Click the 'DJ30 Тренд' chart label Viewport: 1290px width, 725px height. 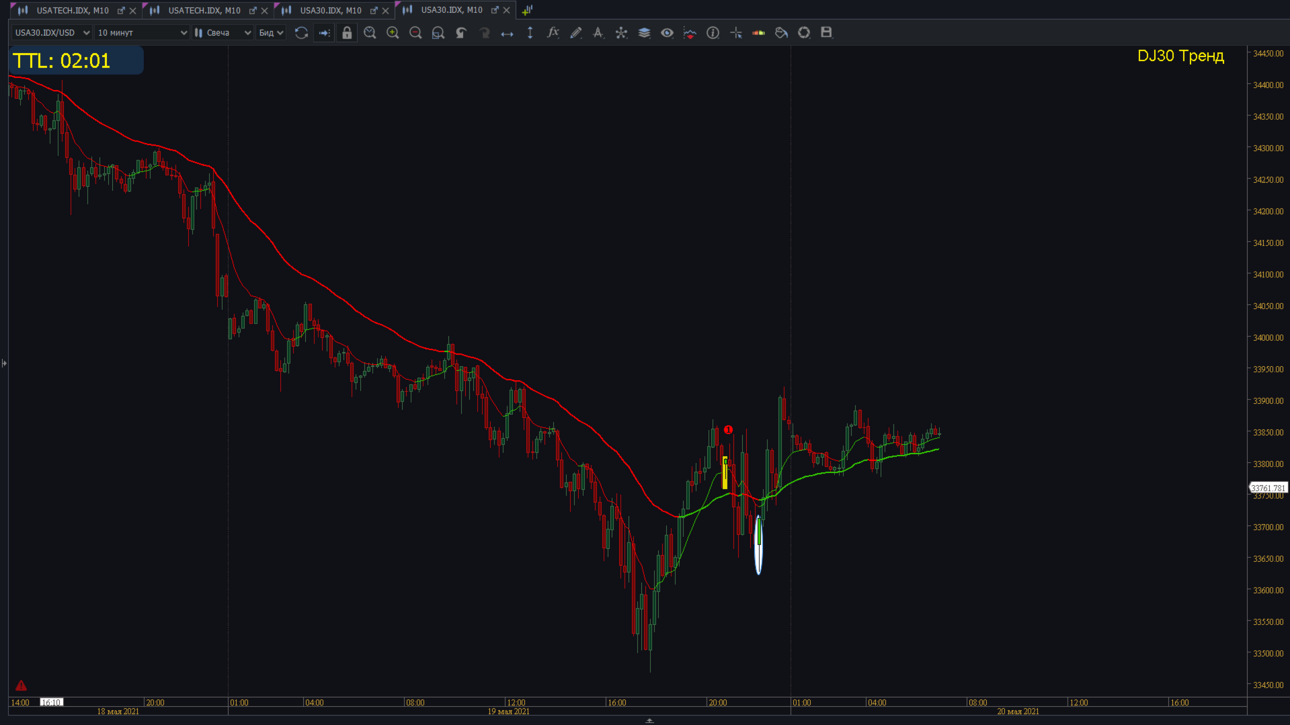click(1180, 56)
